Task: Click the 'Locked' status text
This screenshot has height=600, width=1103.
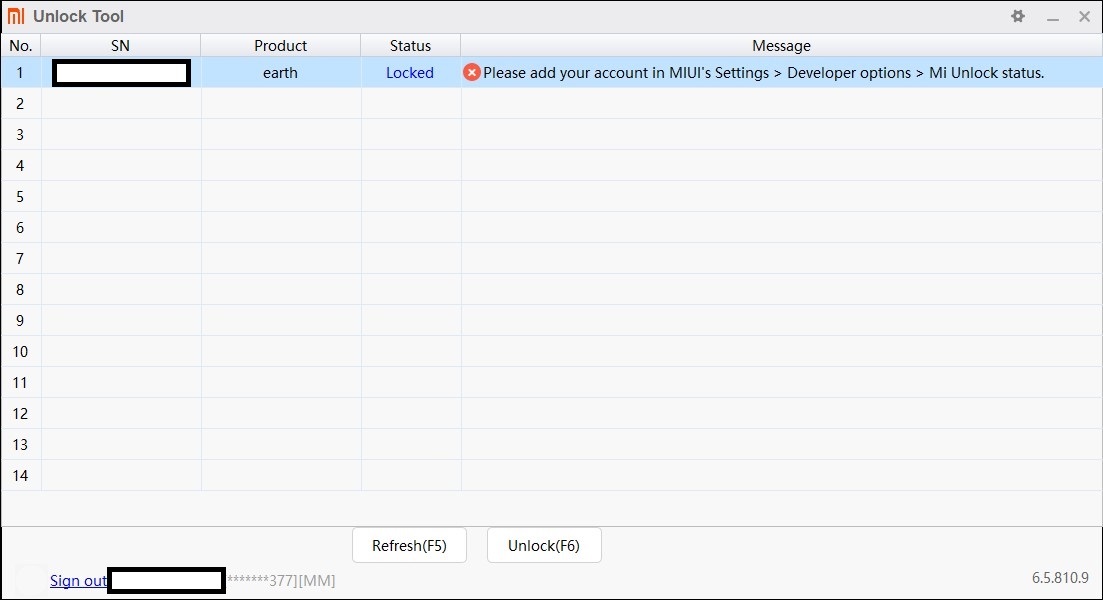Action: (410, 72)
